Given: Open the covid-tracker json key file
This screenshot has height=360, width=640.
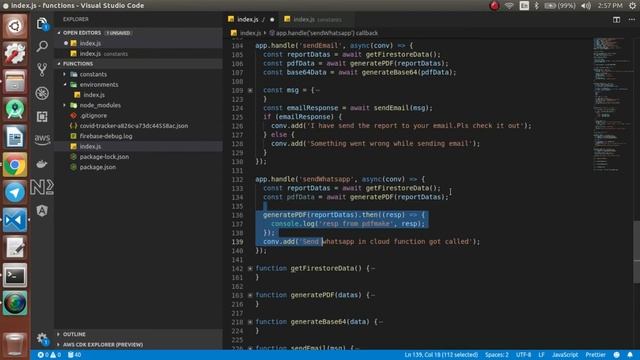Looking at the screenshot, I should 139,126.
